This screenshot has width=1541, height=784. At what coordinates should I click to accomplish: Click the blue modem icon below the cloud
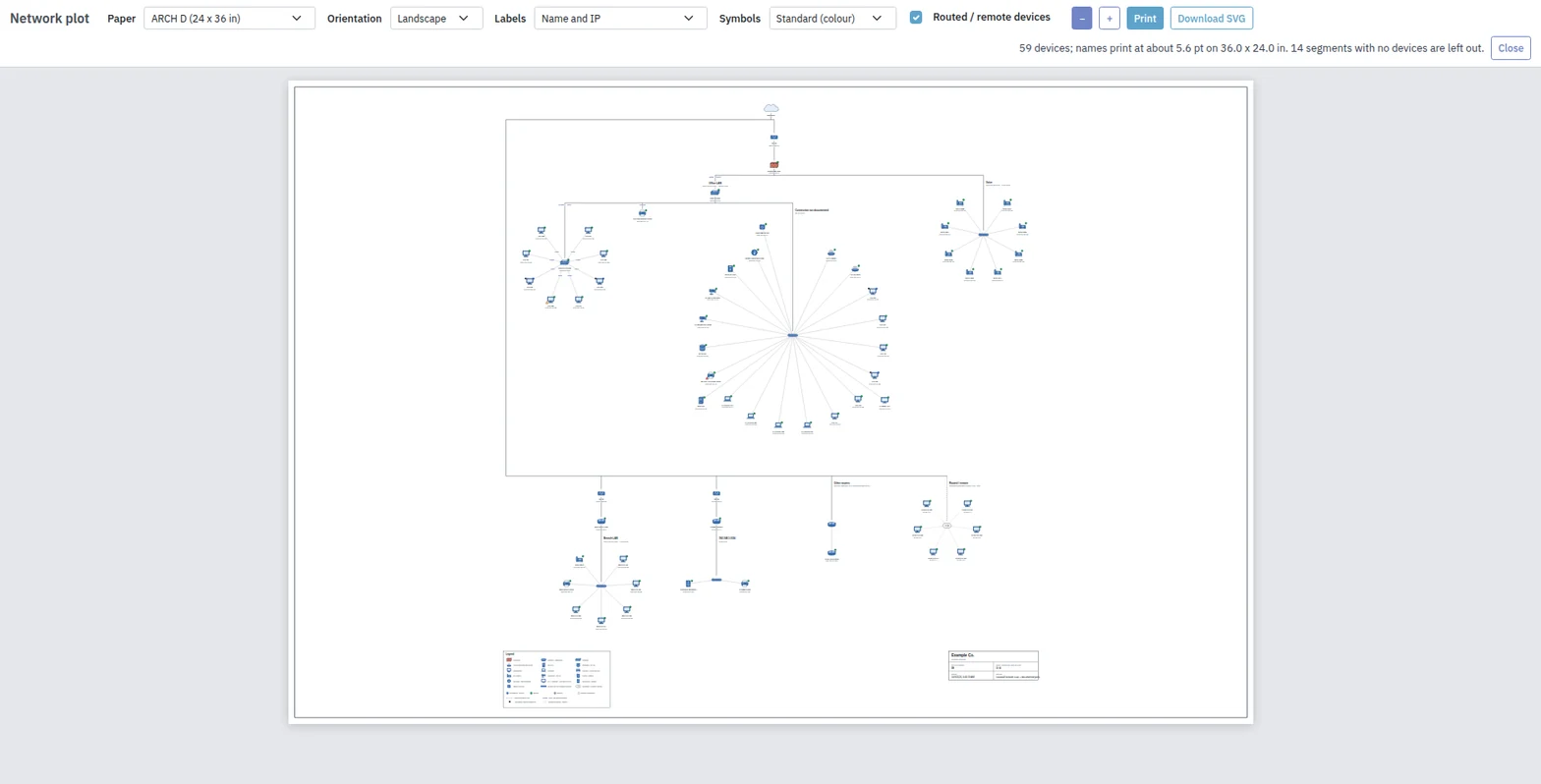(774, 138)
